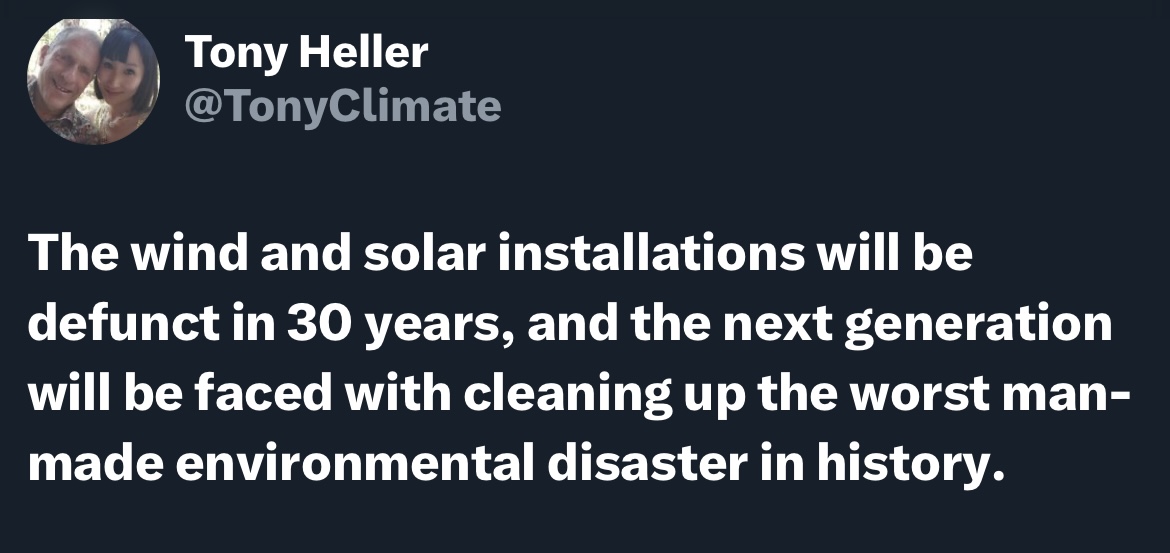
Task: Click the word "installations" in the tweet text
Action: 651,251
